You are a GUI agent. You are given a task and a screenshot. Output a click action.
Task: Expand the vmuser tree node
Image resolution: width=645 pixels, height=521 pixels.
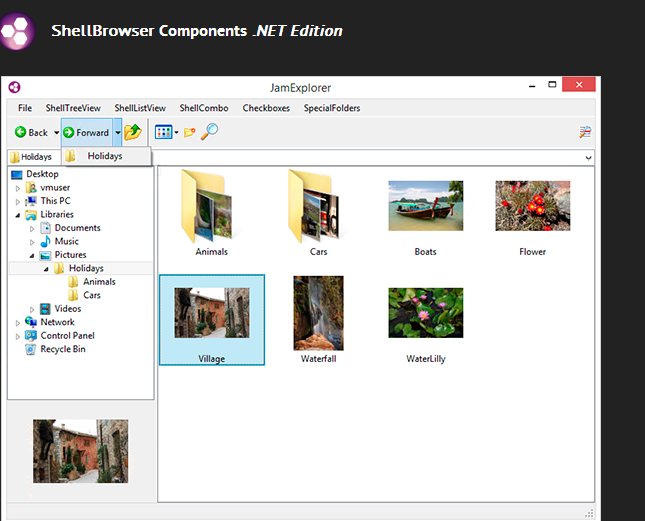point(18,188)
